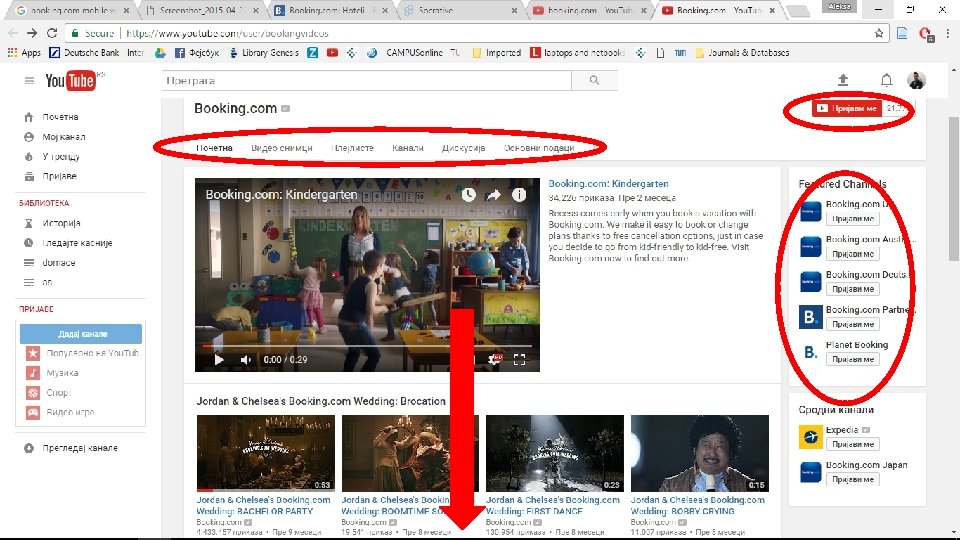This screenshot has height=540, width=960.
Task: Select the Канали channel tab
Action: [x=408, y=148]
